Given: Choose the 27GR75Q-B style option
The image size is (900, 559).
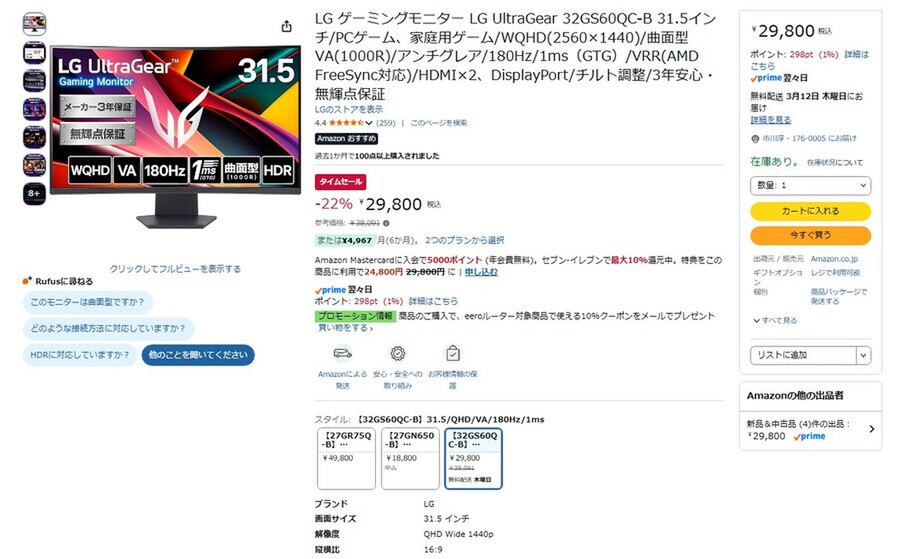Looking at the screenshot, I should coord(346,458).
